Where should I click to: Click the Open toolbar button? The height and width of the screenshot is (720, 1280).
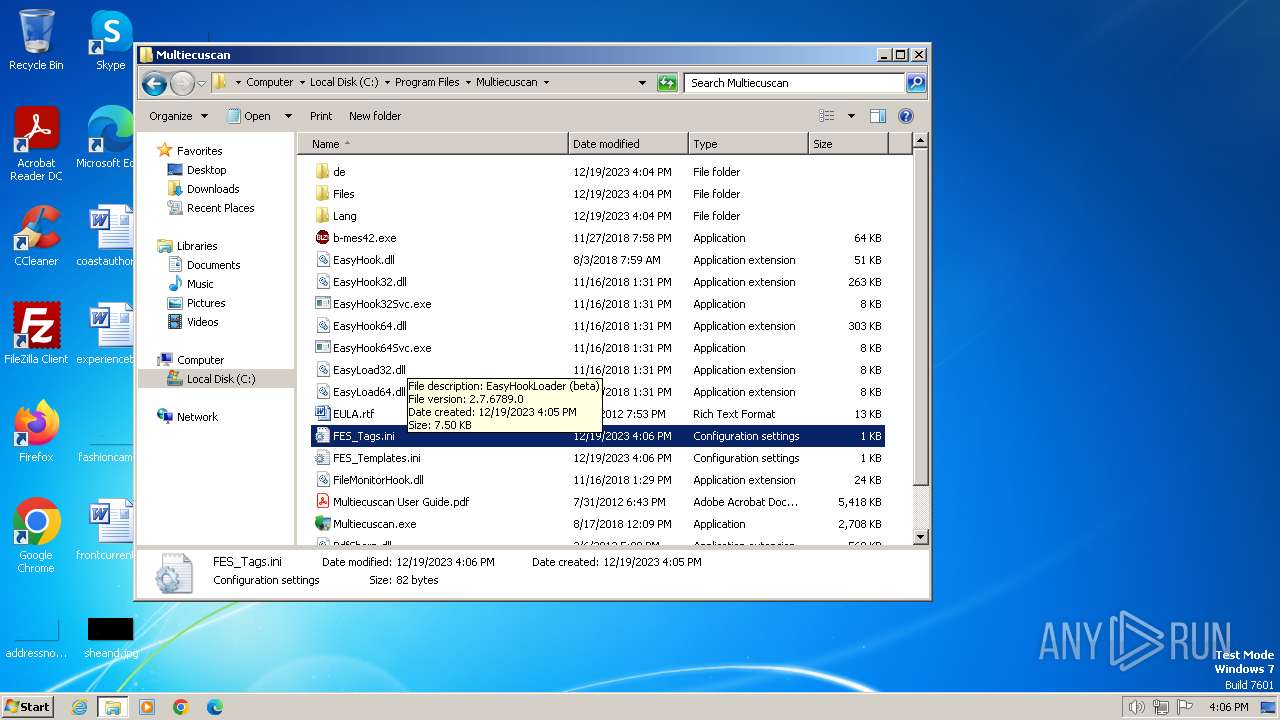point(248,116)
